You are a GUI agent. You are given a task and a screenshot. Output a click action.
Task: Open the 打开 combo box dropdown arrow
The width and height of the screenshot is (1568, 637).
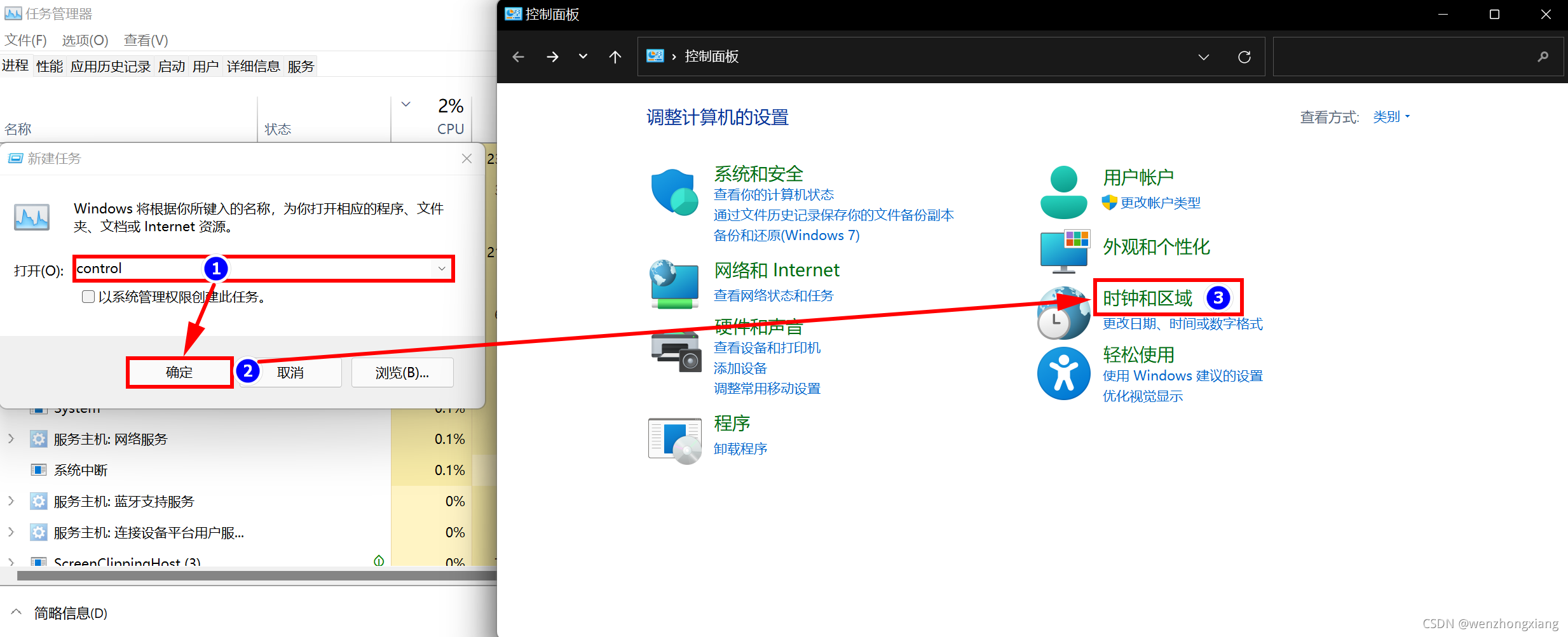click(x=441, y=269)
